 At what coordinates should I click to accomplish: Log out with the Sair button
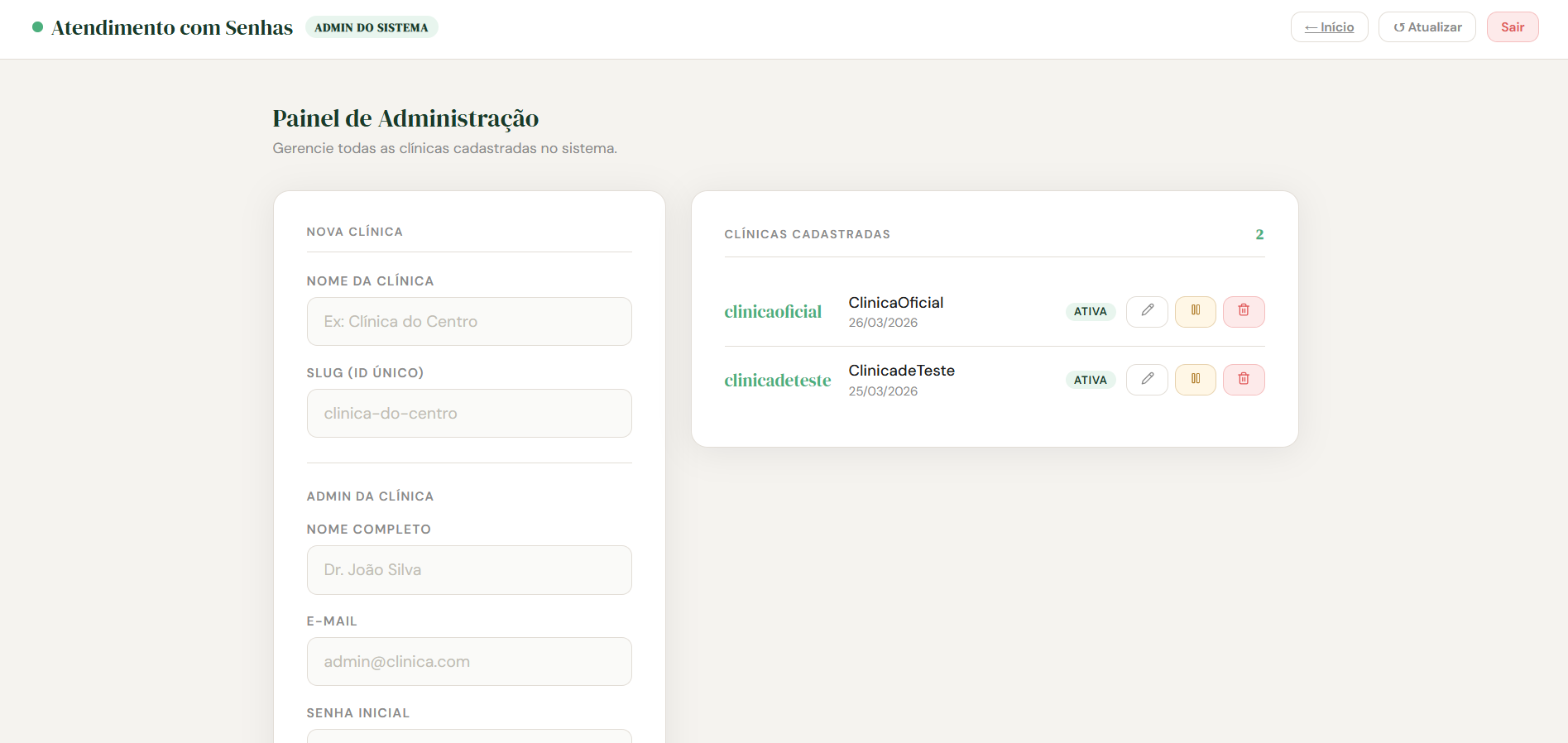(1512, 27)
